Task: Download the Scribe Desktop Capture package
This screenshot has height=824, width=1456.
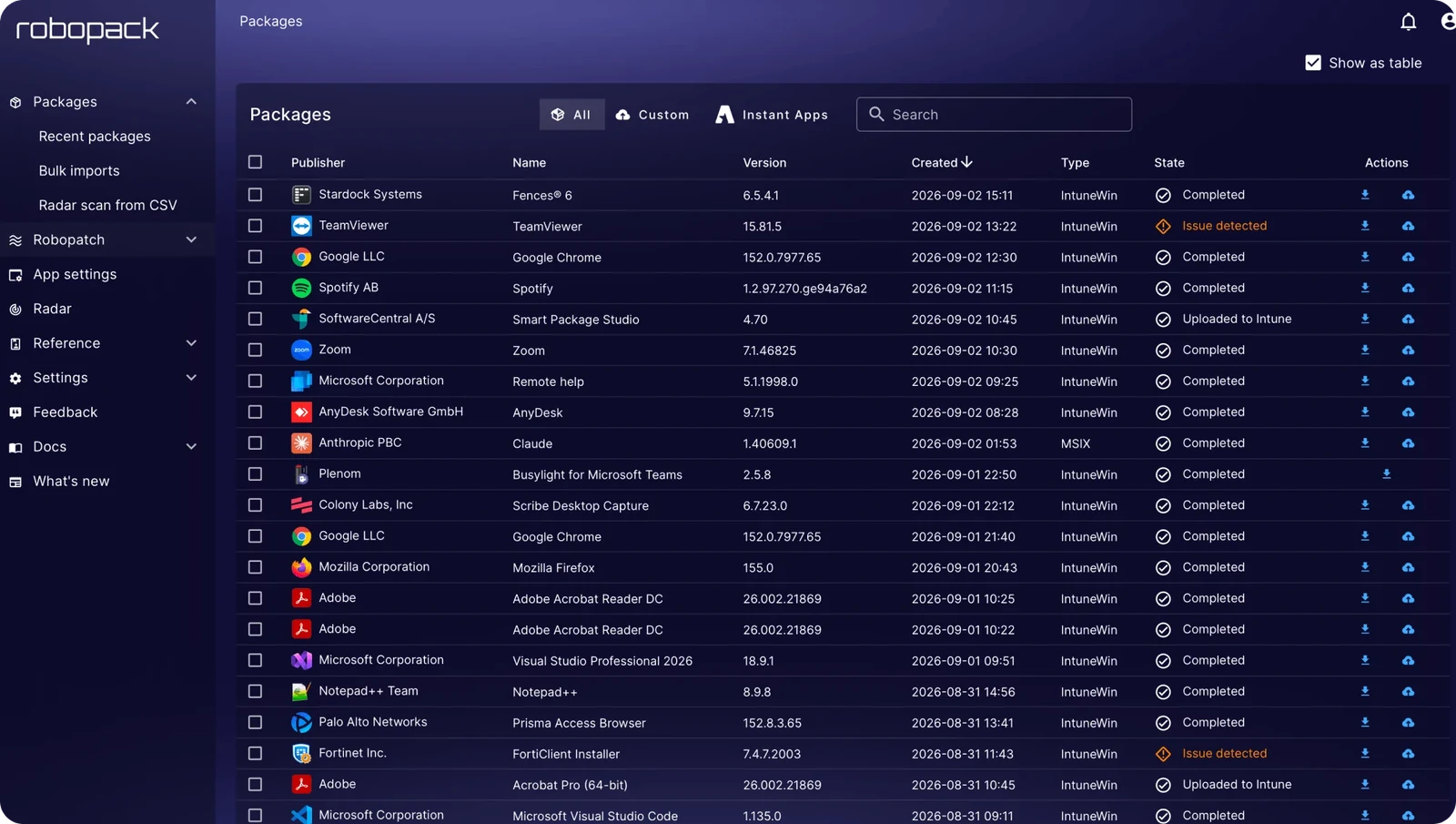Action: click(x=1365, y=505)
